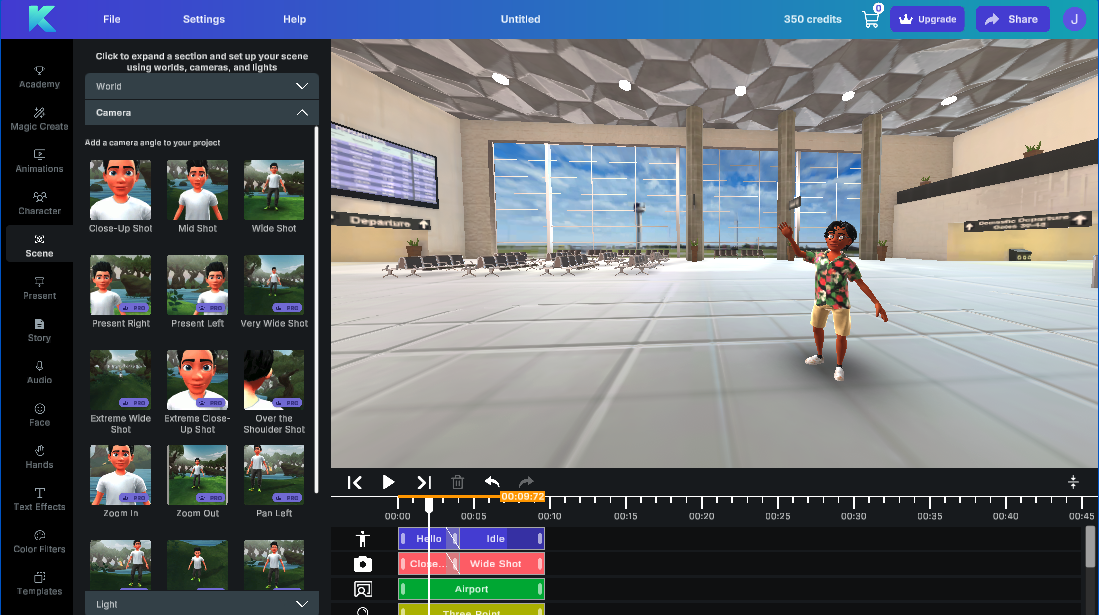Click the timeline vertical scrollbar
Screen dimensions: 1099x615
tap(1089, 547)
